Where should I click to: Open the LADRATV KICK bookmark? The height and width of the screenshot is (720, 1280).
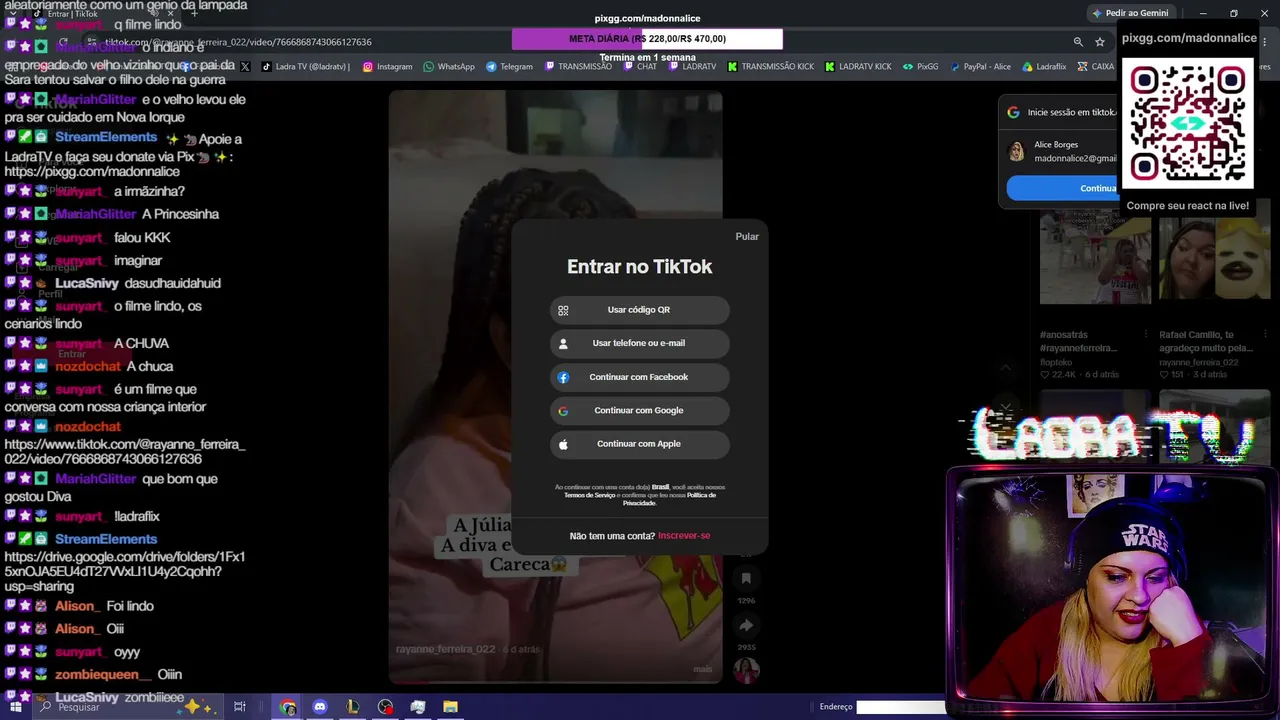pos(858,67)
